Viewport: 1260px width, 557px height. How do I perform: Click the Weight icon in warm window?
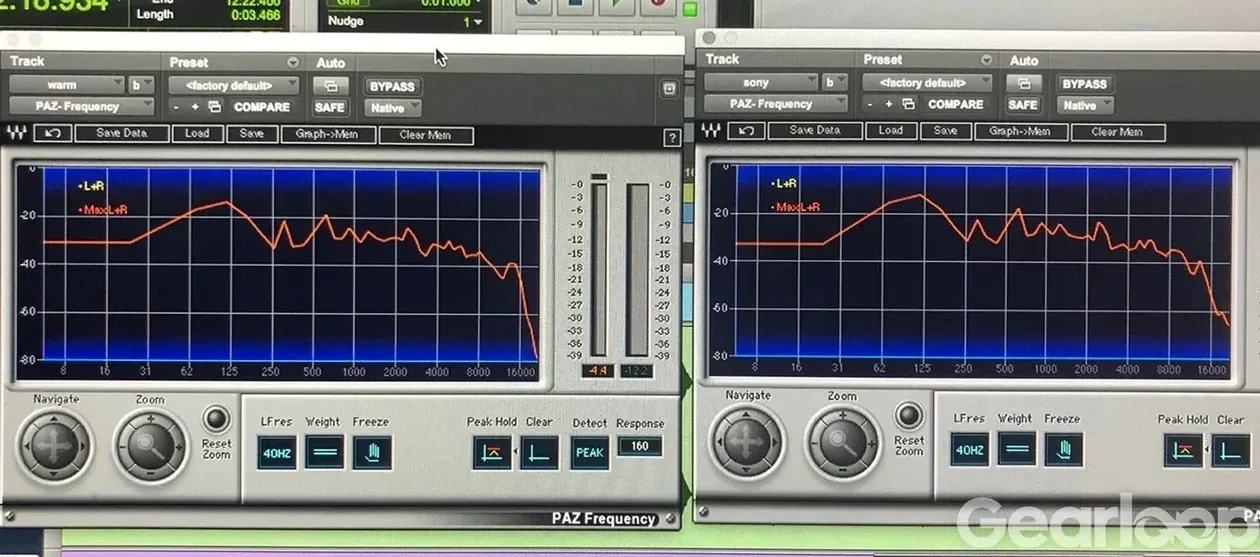click(323, 452)
